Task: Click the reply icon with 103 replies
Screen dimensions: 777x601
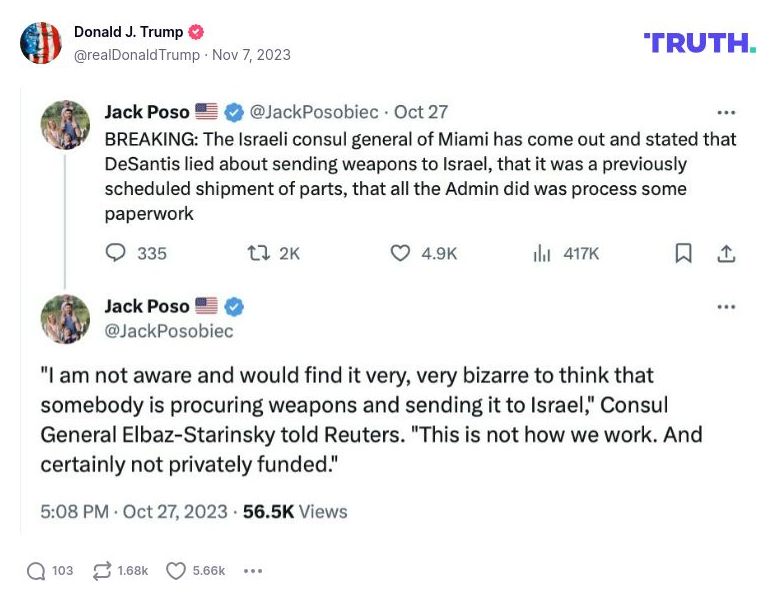Action: pyautogui.click(x=36, y=571)
